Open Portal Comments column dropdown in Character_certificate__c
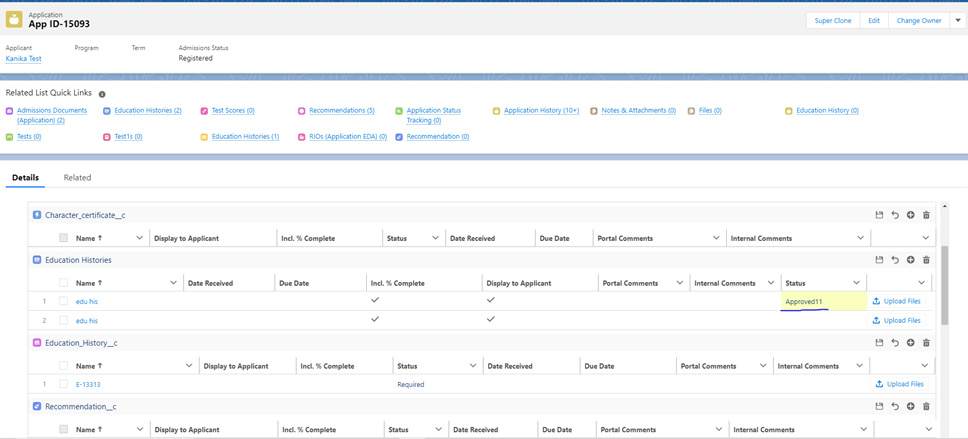The width and height of the screenshot is (968, 439). click(716, 238)
